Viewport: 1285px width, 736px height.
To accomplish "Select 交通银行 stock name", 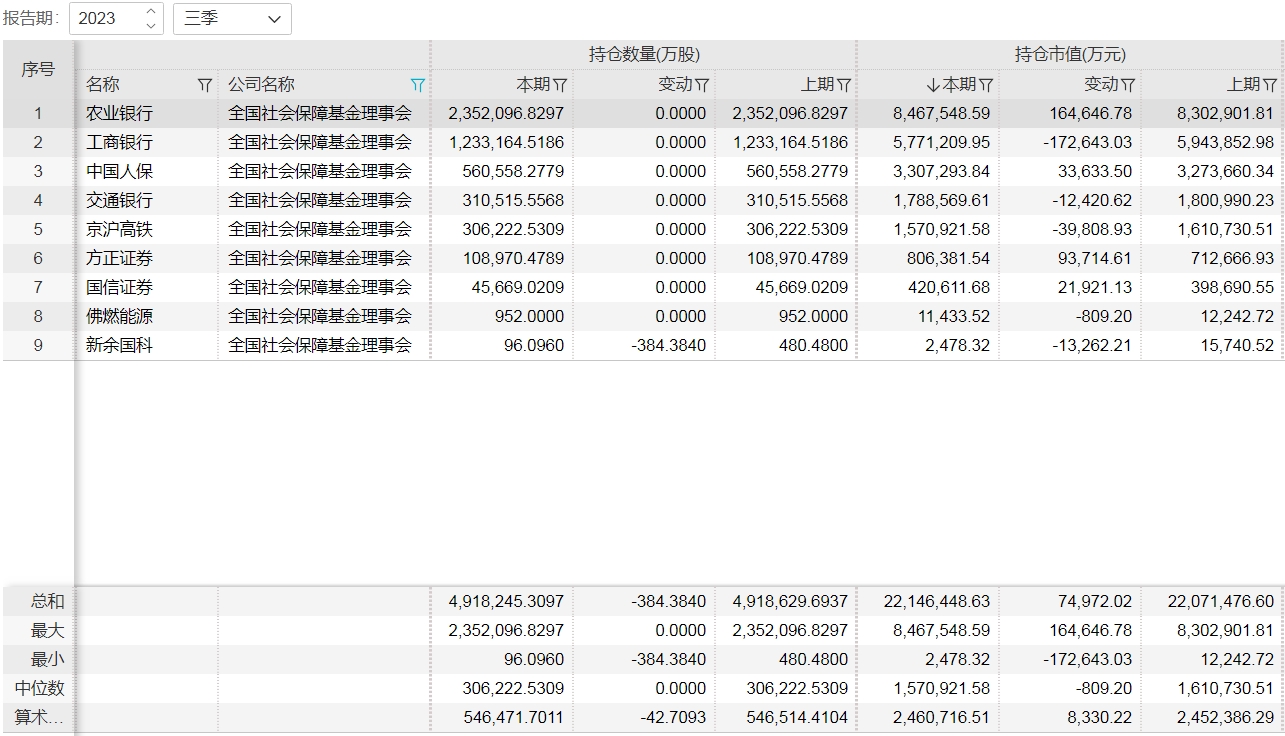I will coord(120,201).
